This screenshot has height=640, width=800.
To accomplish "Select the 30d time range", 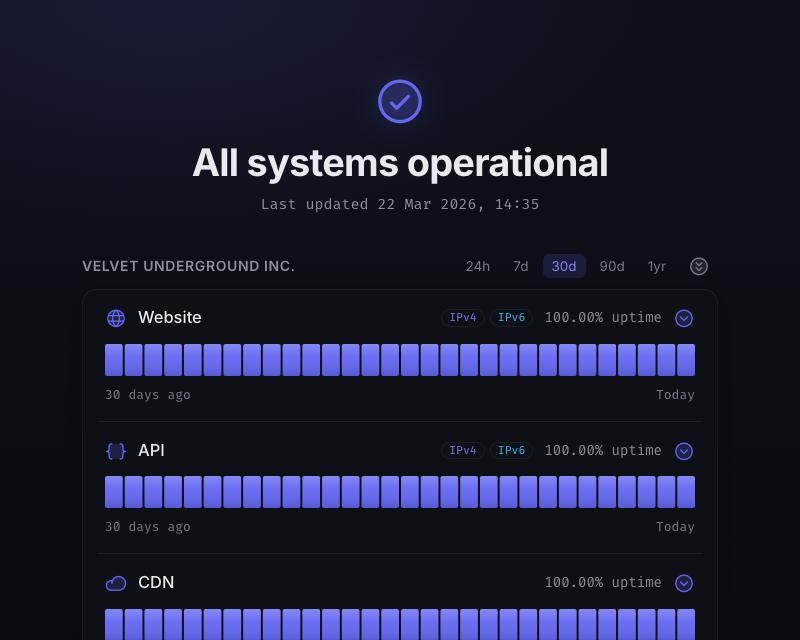I will [564, 266].
